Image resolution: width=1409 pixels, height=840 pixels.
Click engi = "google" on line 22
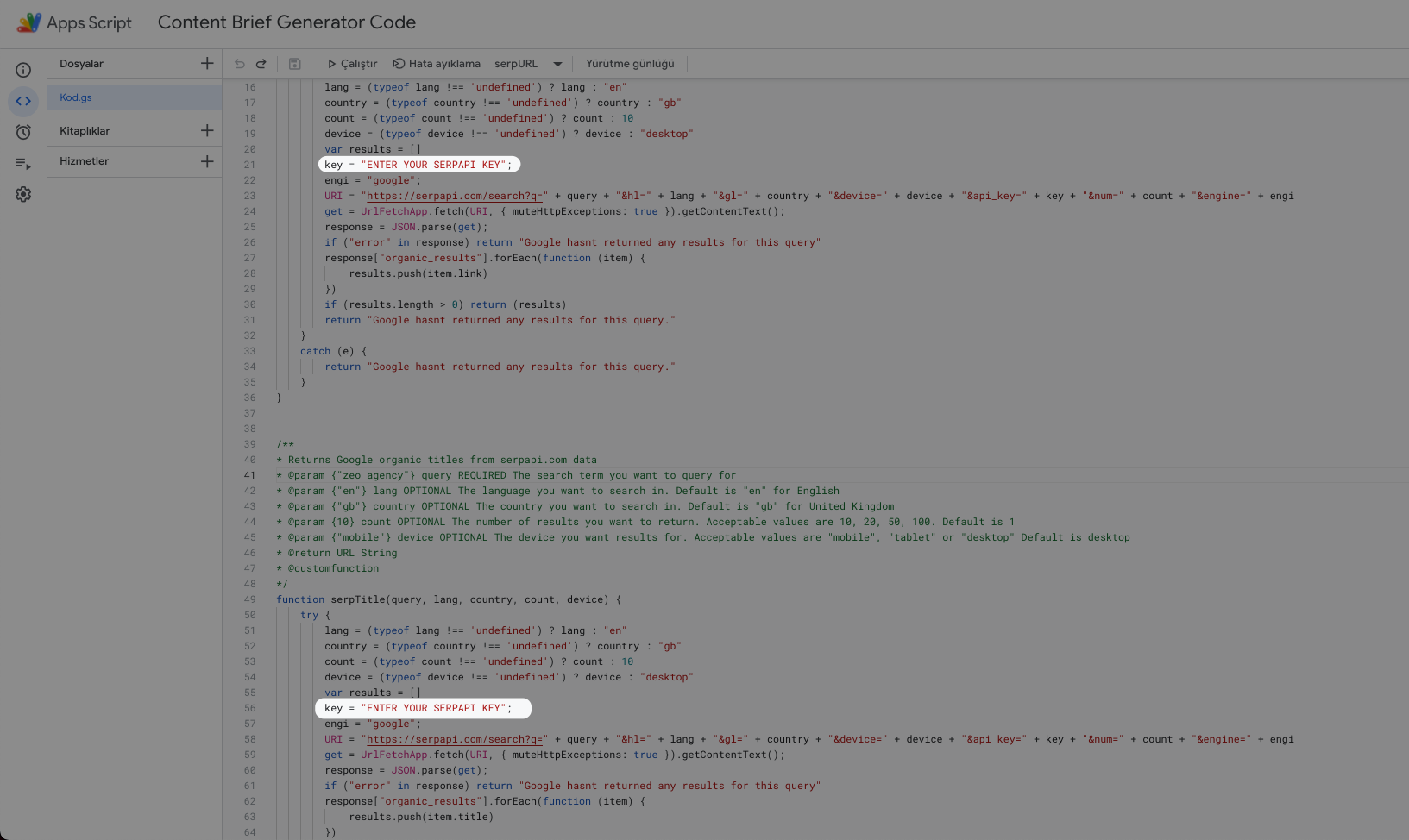coord(373,180)
